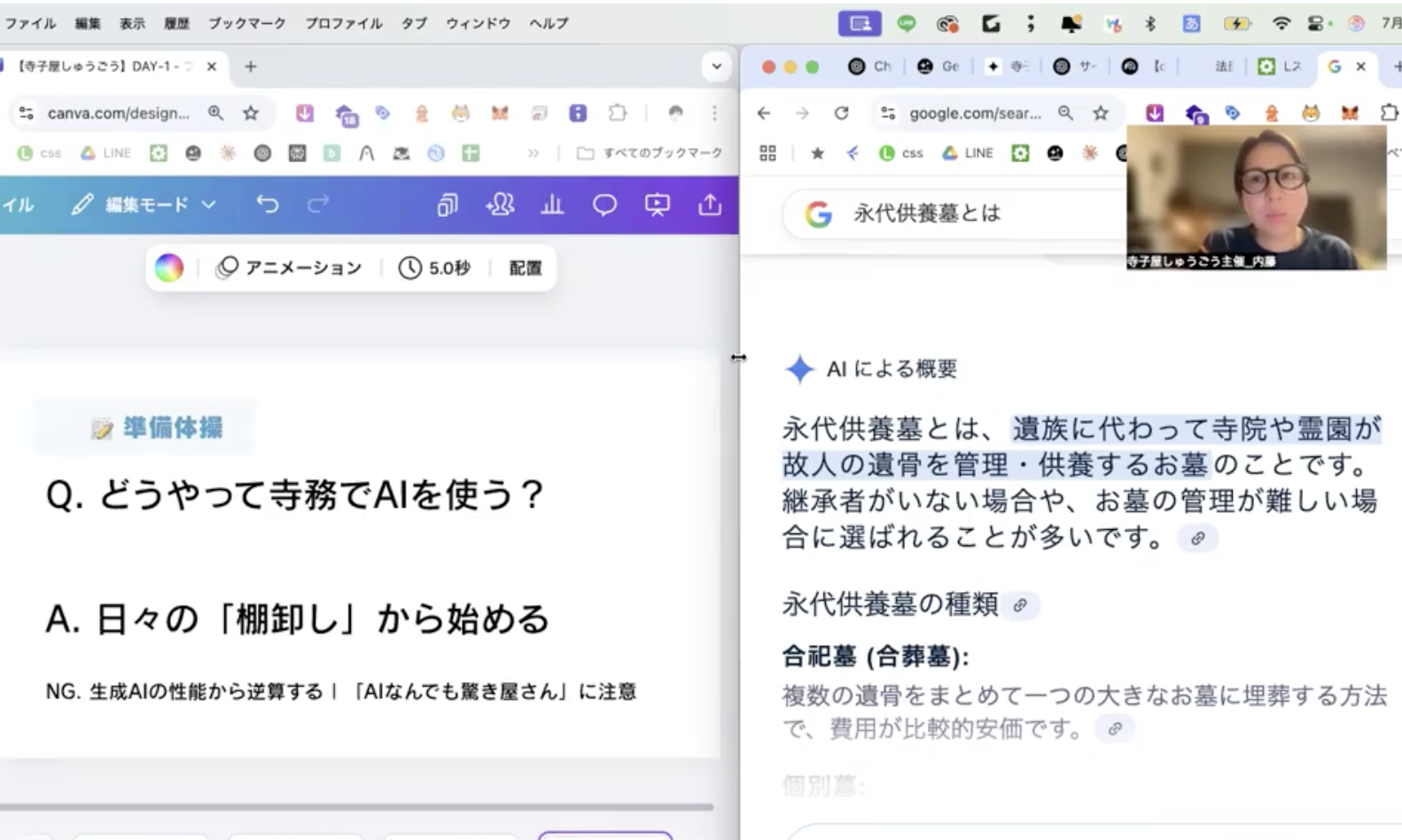Reload the Google search page
Viewport: 1402px width, 840px height.
(841, 113)
